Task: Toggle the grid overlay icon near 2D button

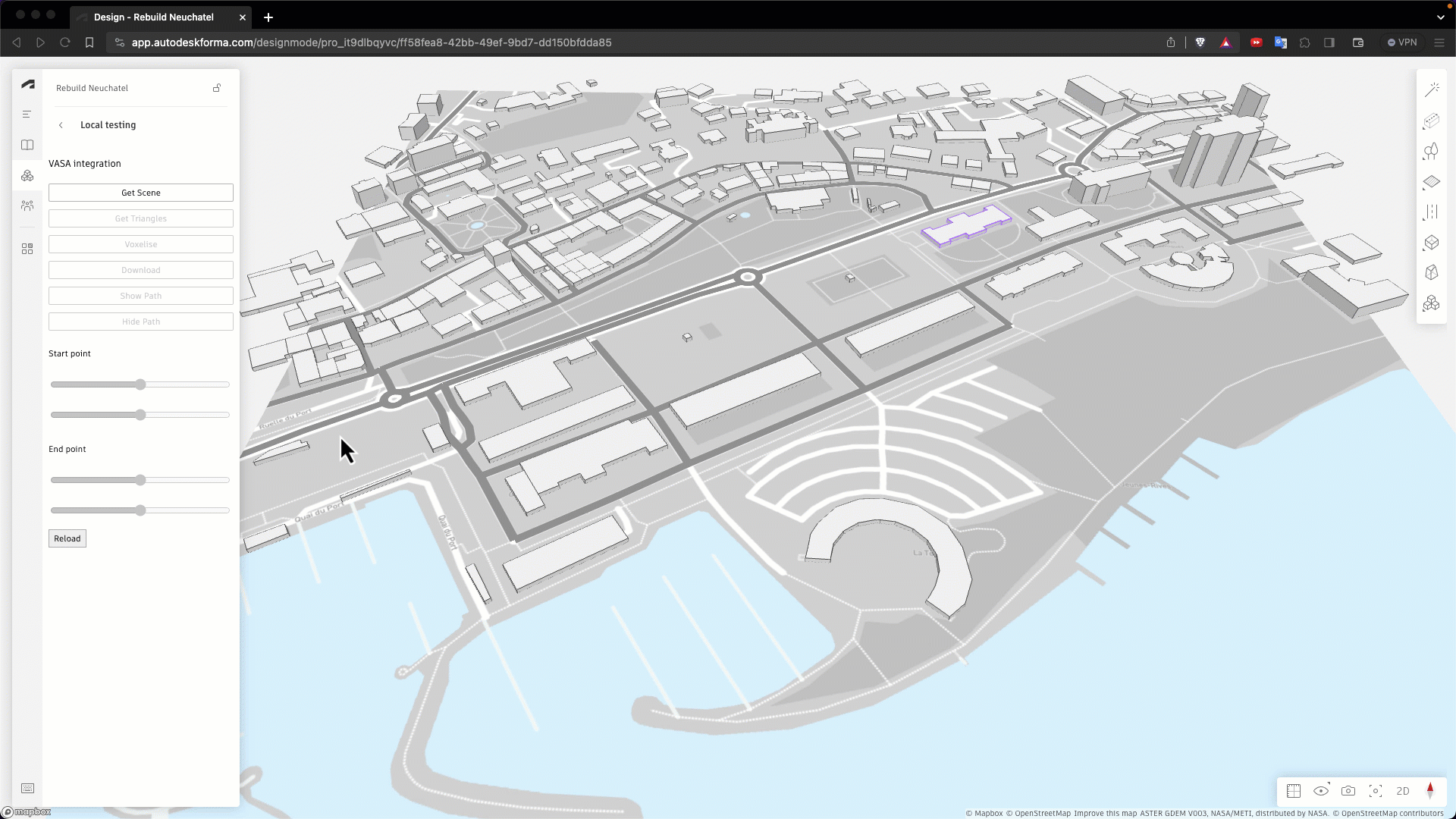Action: click(1294, 791)
